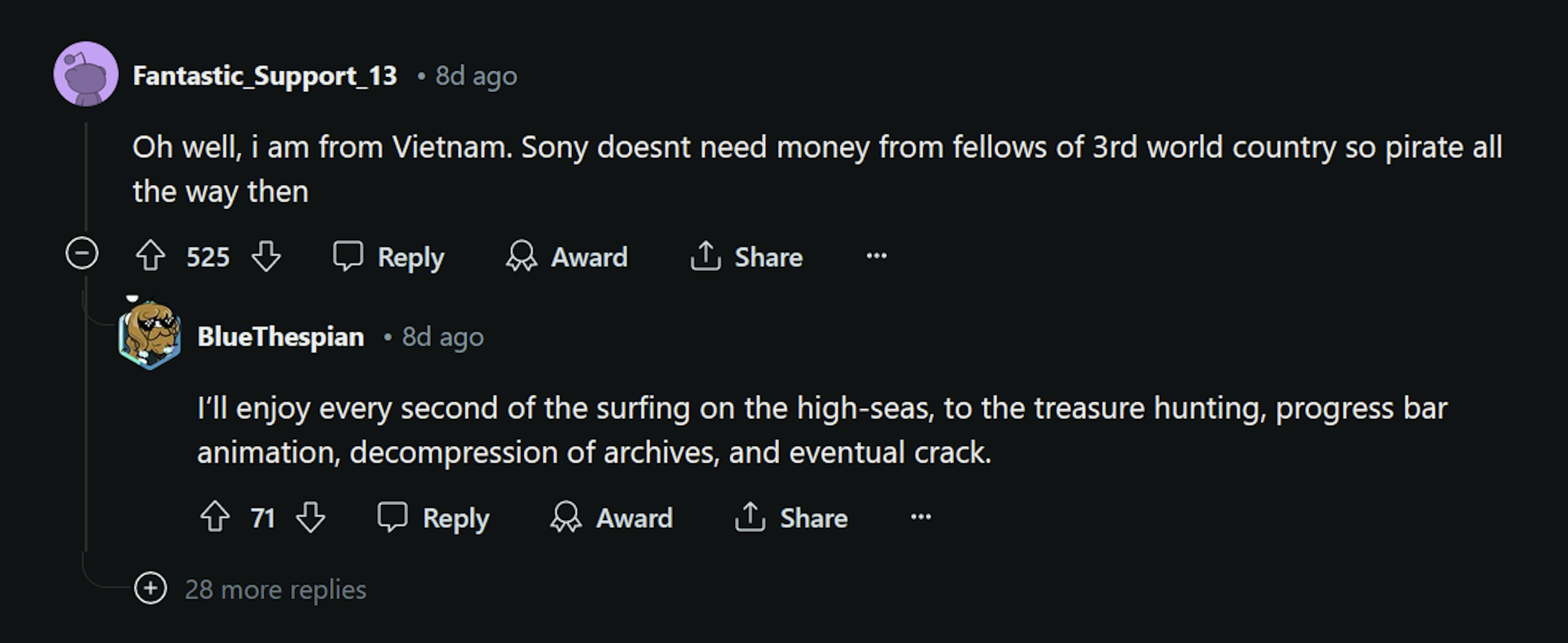Image resolution: width=1568 pixels, height=643 pixels.
Task: Share Fantastic_Support_13's comment
Action: [x=747, y=257]
